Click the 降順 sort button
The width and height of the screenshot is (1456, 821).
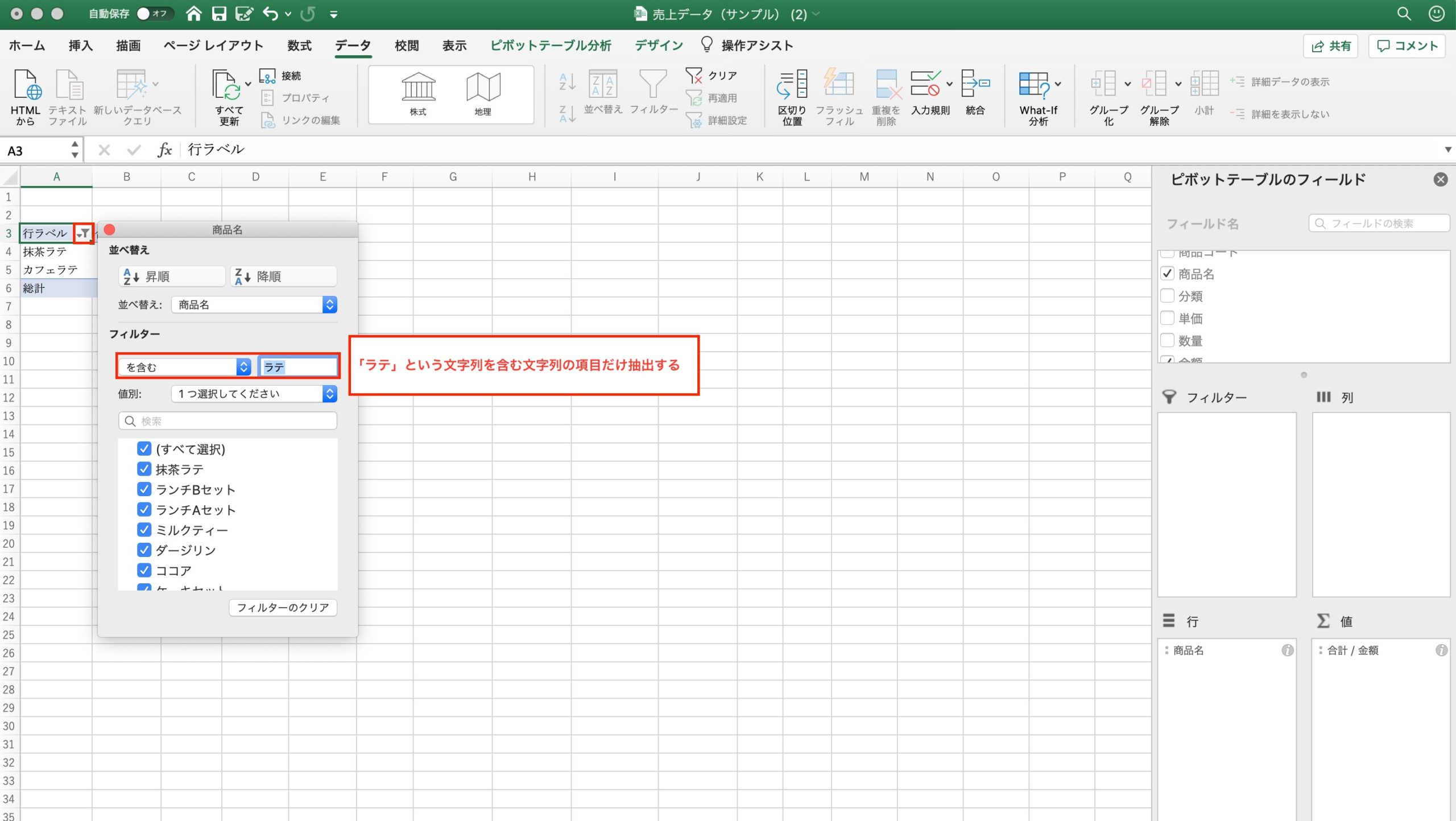(x=284, y=277)
